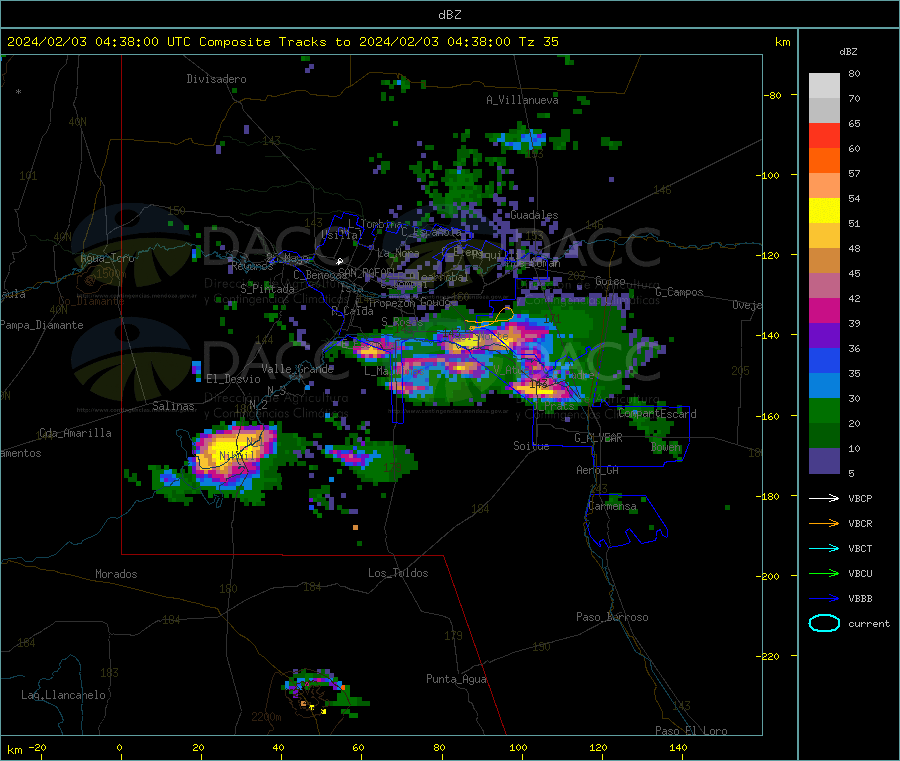Viewport: 900px width, 761px height.
Task: Click the 'Carmensa' map label
Action: [x=612, y=506]
